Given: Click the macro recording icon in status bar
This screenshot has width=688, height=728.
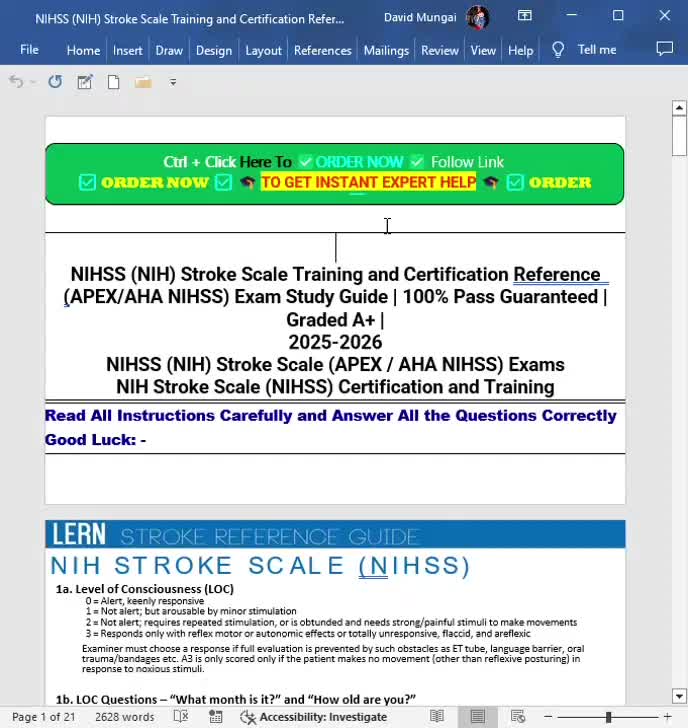Looking at the screenshot, I should [x=215, y=716].
